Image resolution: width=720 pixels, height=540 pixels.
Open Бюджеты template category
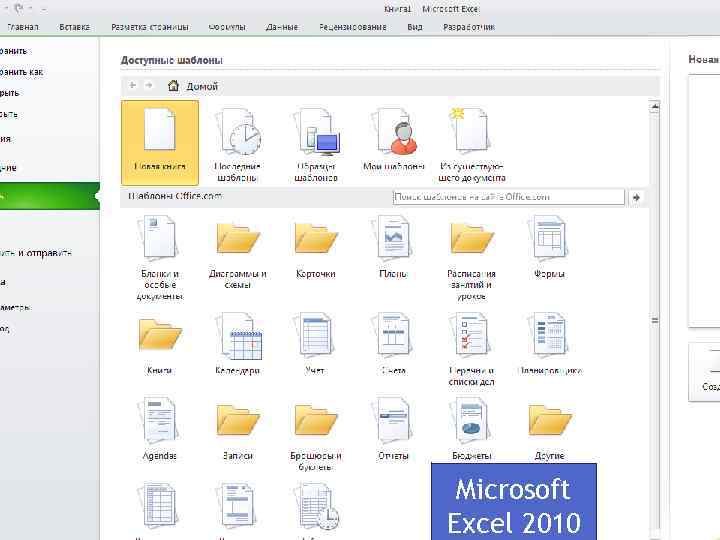coord(472,429)
